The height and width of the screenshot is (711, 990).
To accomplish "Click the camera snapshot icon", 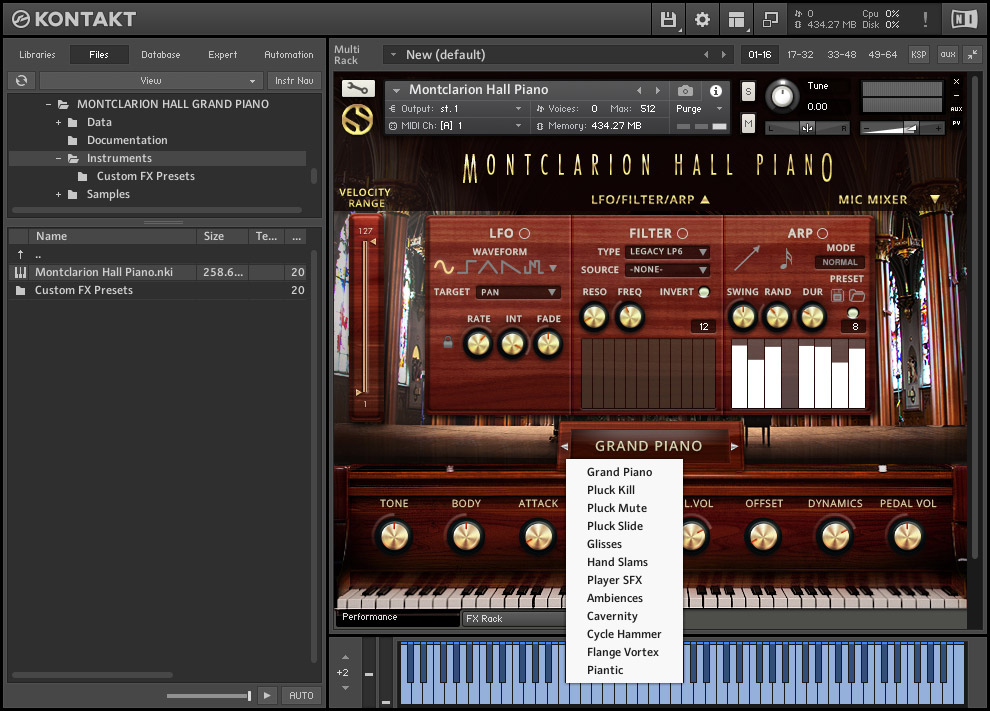I will click(x=685, y=91).
